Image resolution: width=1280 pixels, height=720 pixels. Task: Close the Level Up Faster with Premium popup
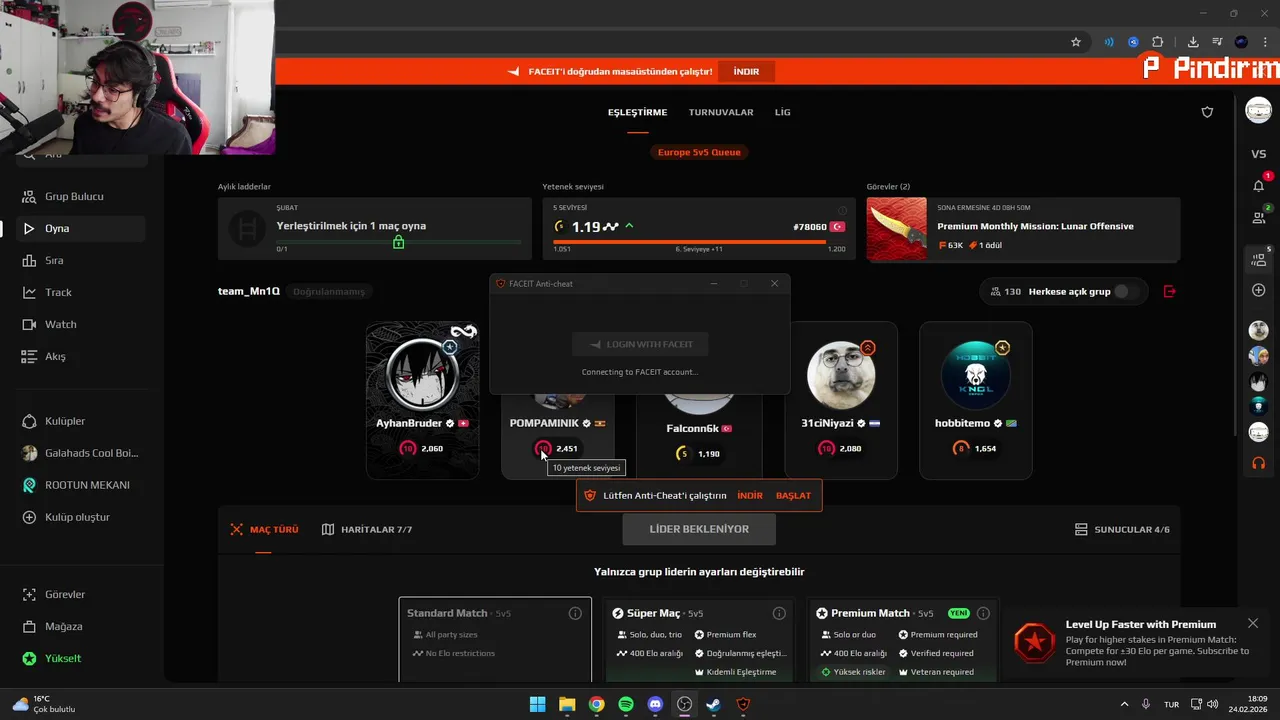click(1253, 624)
